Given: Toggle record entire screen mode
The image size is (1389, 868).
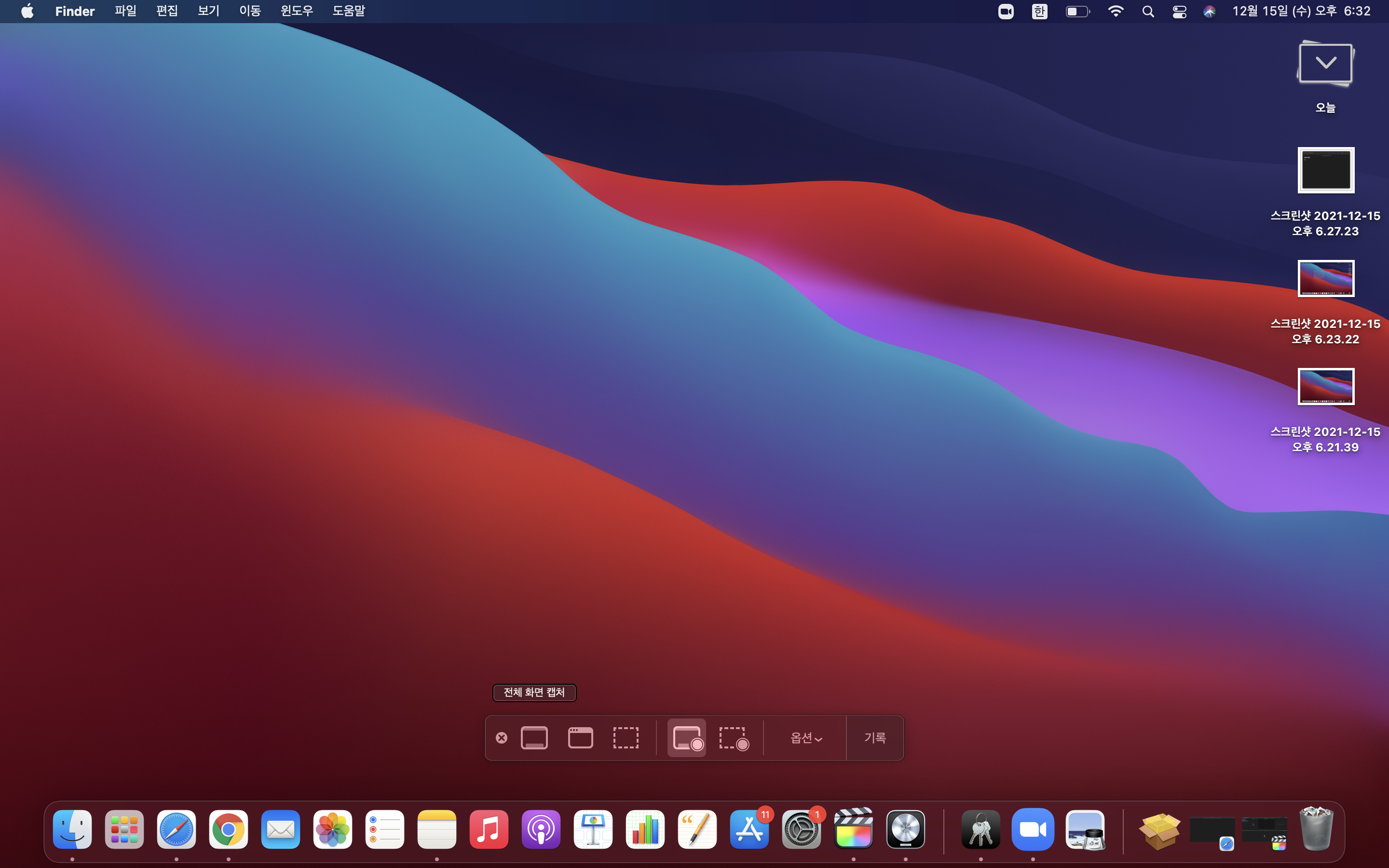Looking at the screenshot, I should pos(687,738).
